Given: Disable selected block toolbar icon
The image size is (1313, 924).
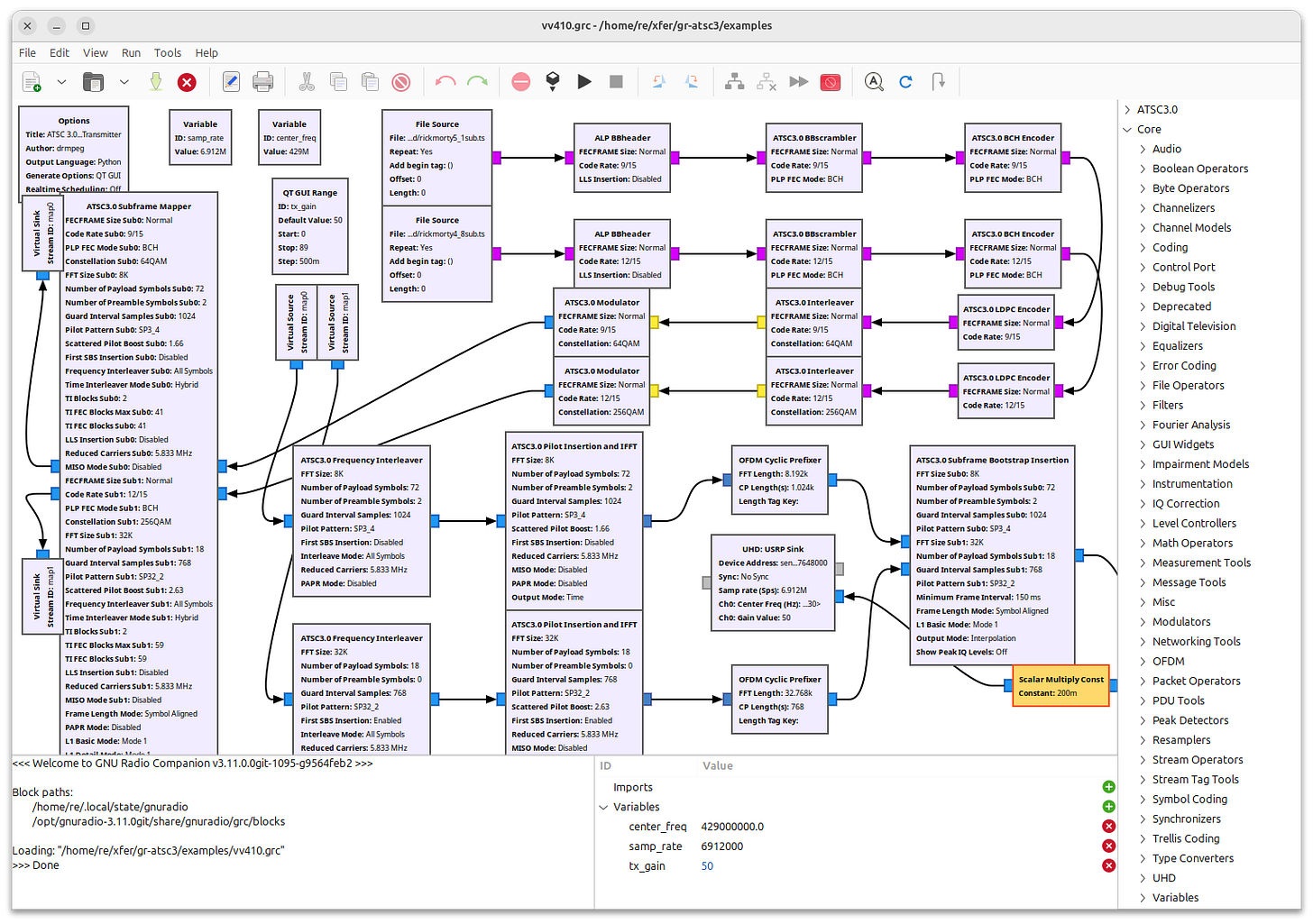Looking at the screenshot, I should pos(767,82).
